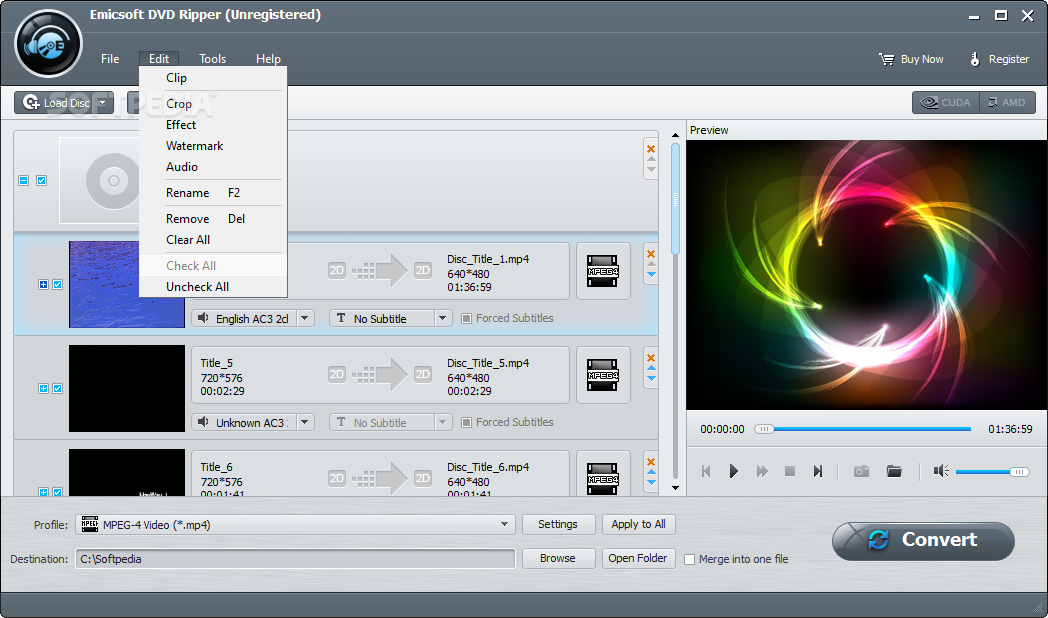
Task: Click the file list vertical scrollbar
Action: pyautogui.click(x=675, y=198)
